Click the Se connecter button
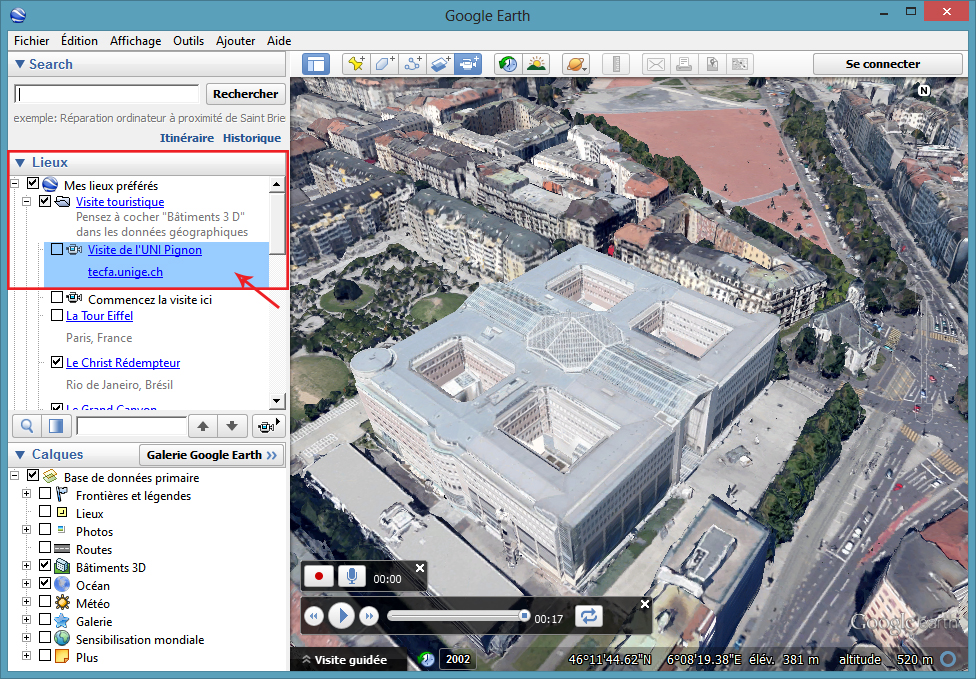Image resolution: width=976 pixels, height=679 pixels. (x=888, y=64)
